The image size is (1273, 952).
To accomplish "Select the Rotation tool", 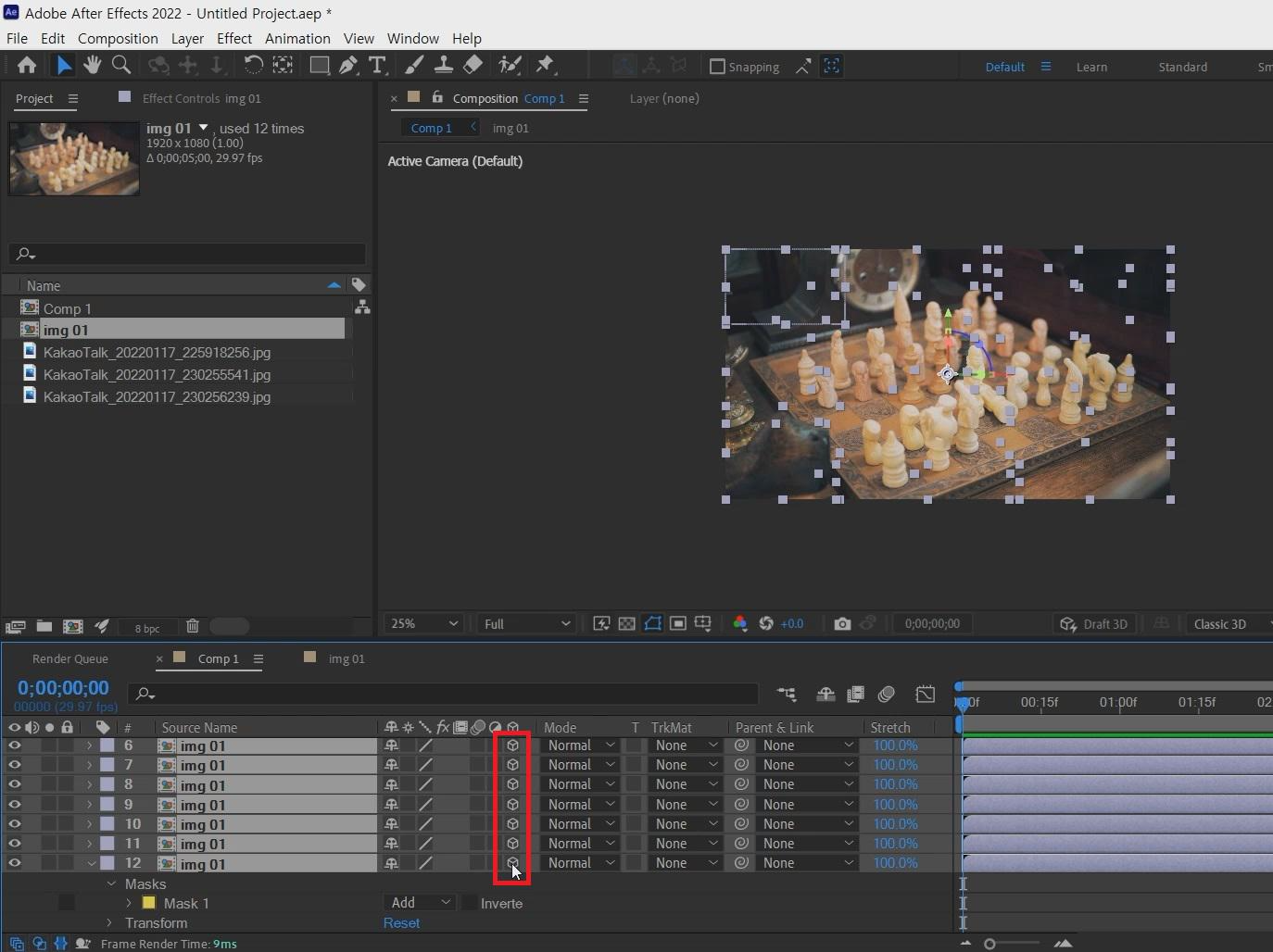I will [x=253, y=65].
